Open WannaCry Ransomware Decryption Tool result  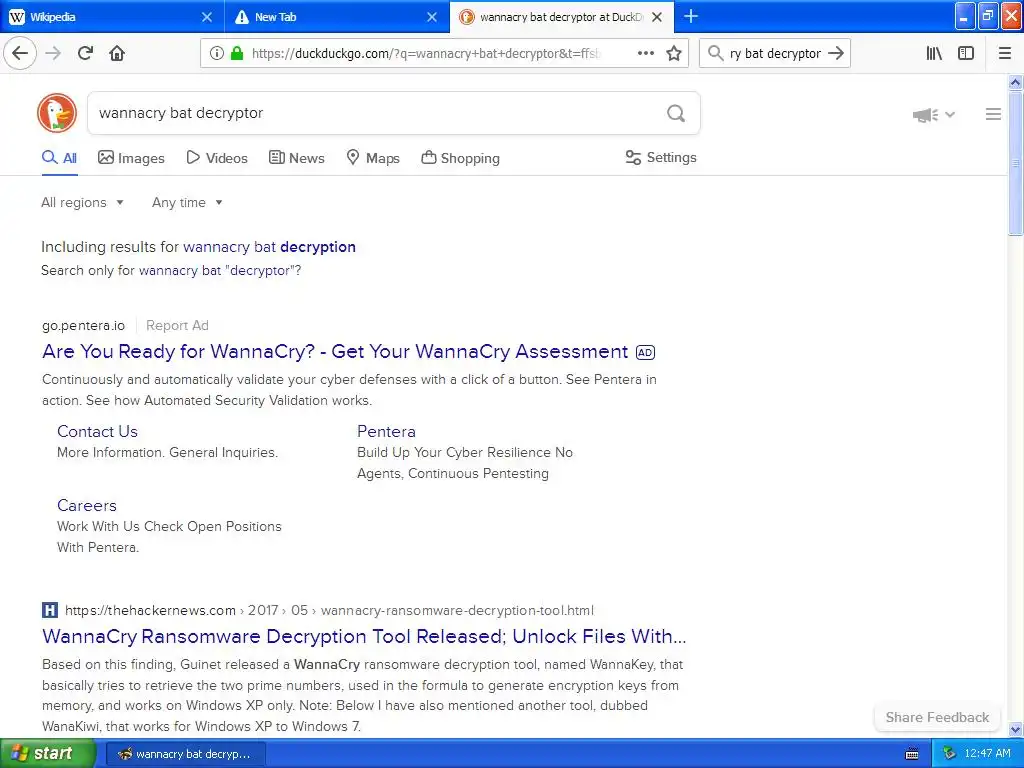364,636
